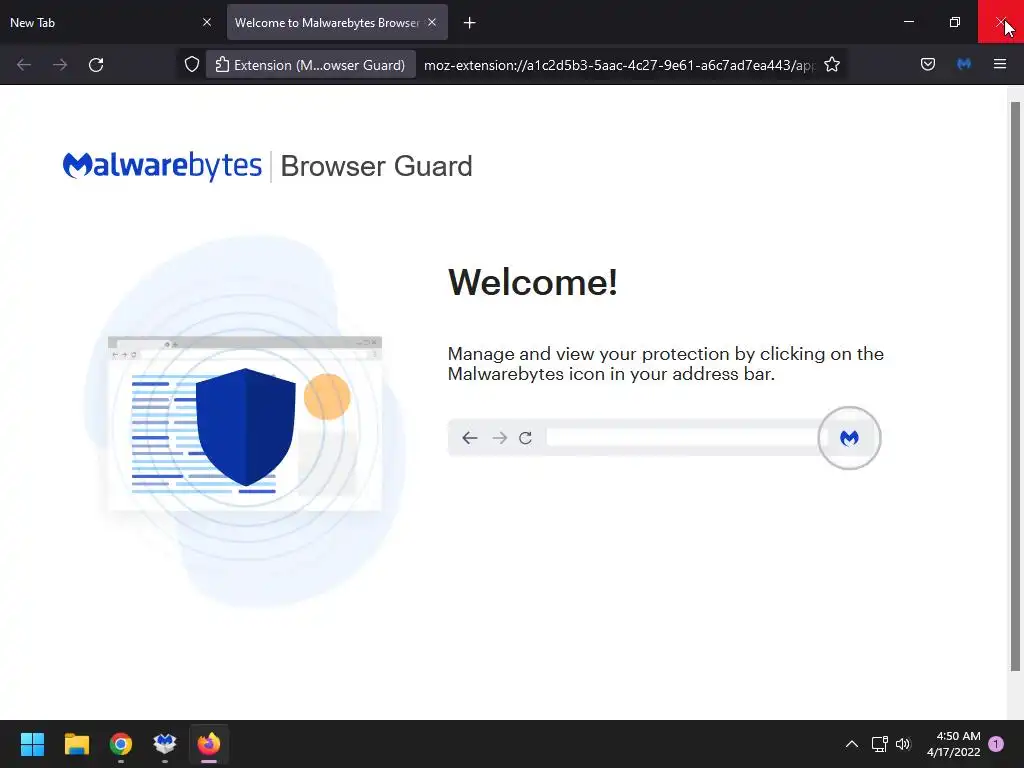Open the Malwarebytes app in taskbar
This screenshot has width=1024, height=768.
(165, 744)
